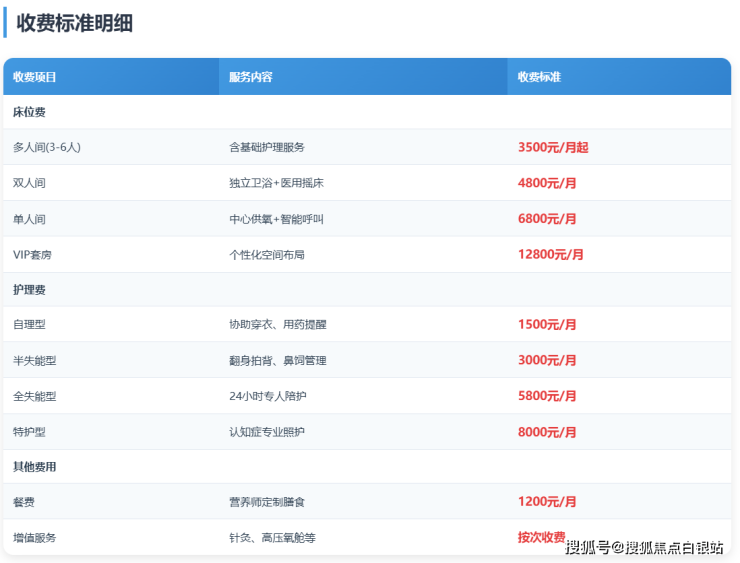The width and height of the screenshot is (740, 563).
Task: Click the 服务内容 column header
Action: coord(251,77)
